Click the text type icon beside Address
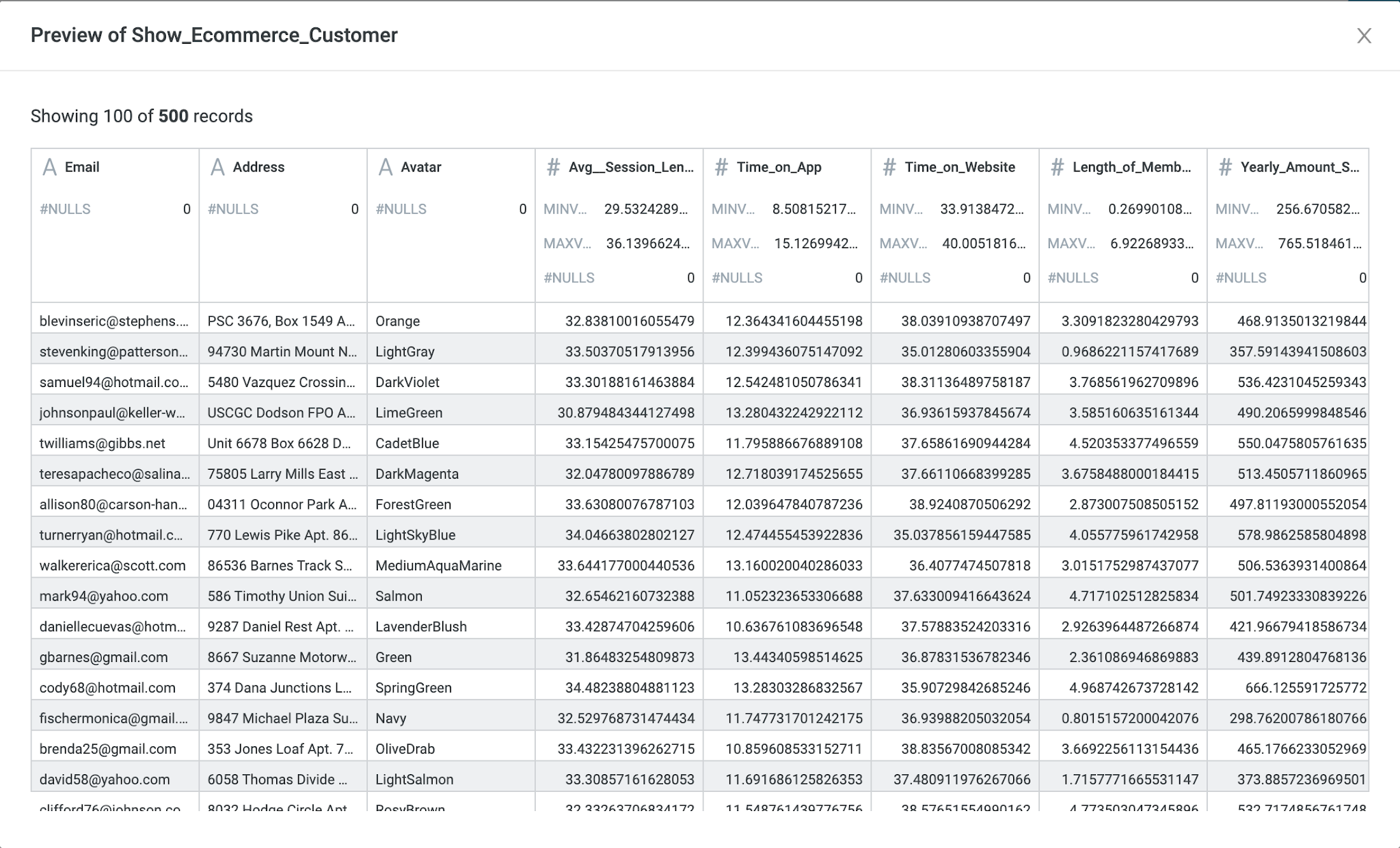Screen dimensions: 1400x848 pos(217,168)
